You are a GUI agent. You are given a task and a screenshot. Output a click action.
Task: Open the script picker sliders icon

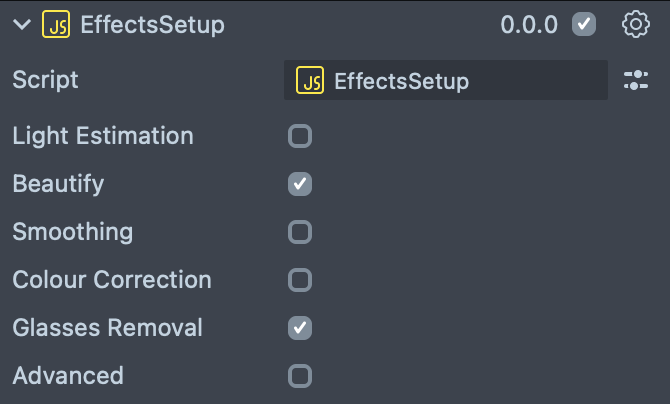click(636, 81)
